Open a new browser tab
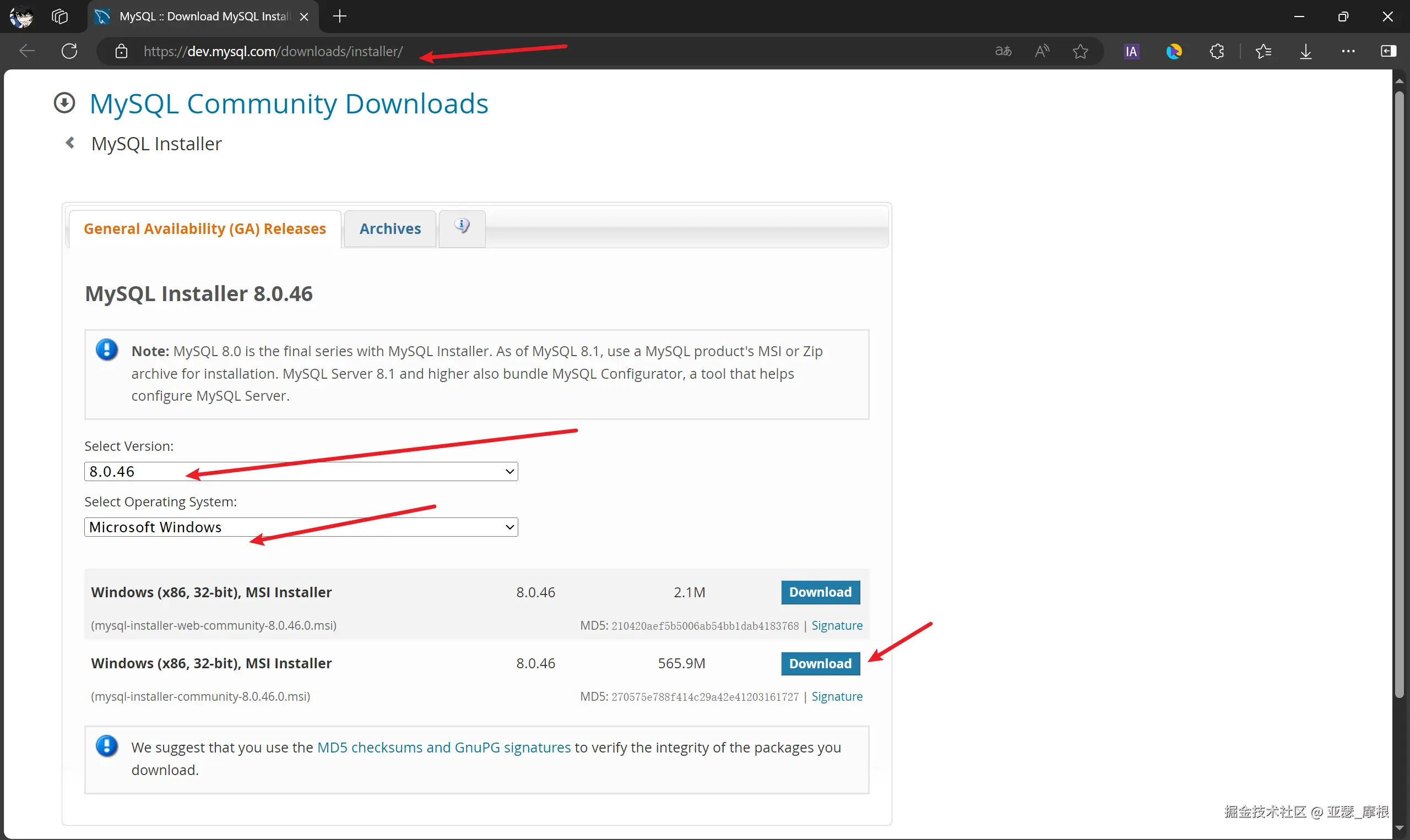The width and height of the screenshot is (1410, 840). pos(340,17)
